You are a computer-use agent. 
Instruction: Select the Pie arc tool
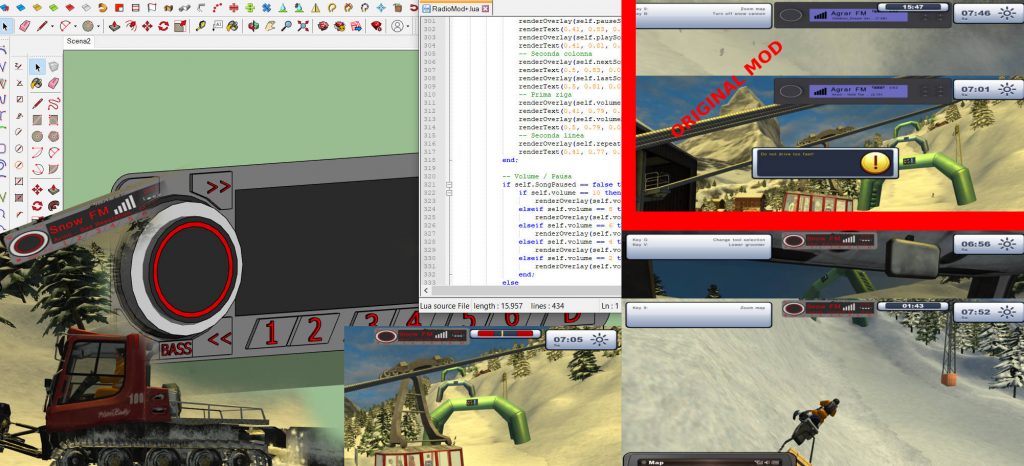click(x=54, y=169)
